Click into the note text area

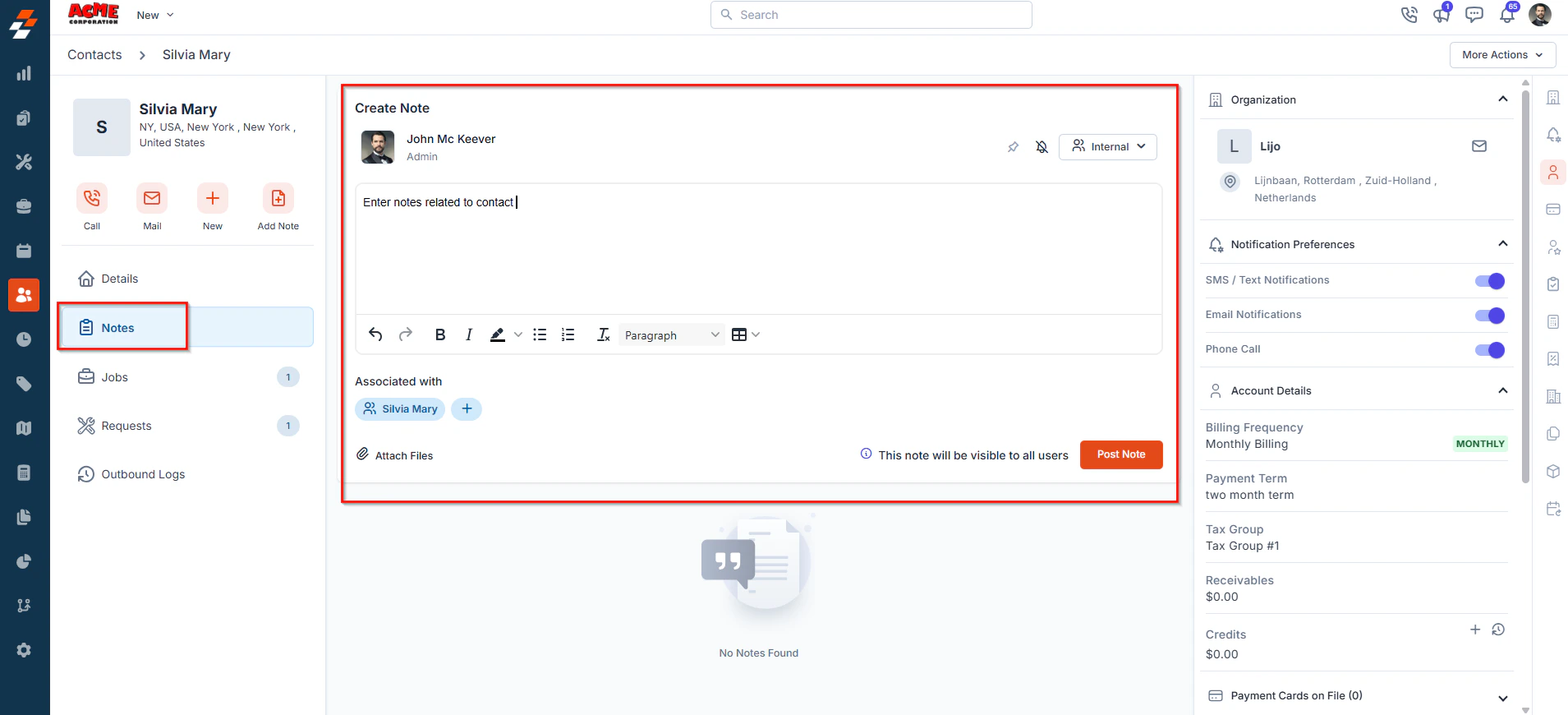coord(759,249)
